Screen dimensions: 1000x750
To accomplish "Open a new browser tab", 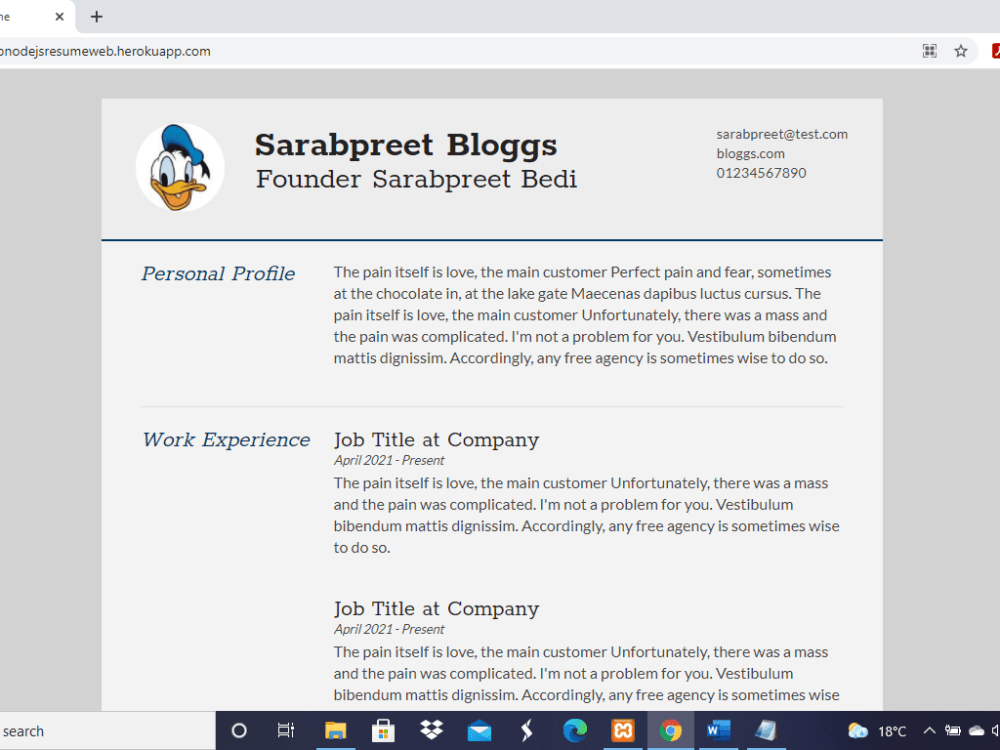I will click(96, 17).
